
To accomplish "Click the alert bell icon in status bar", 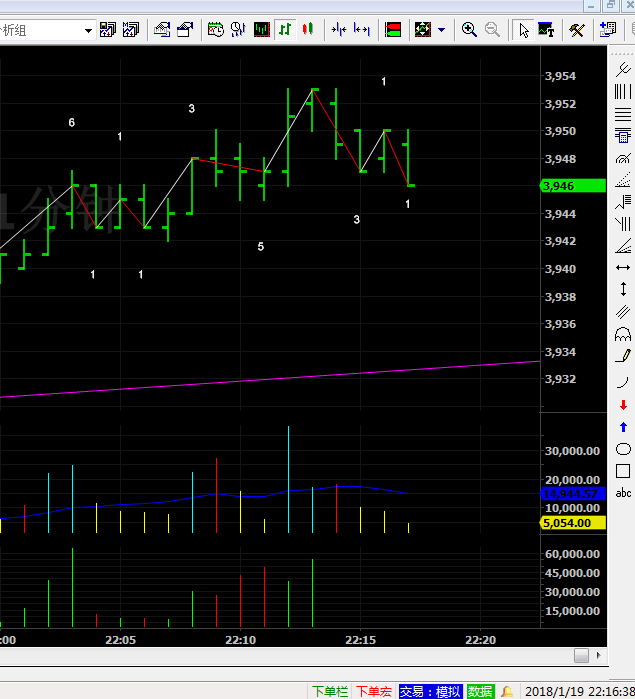I will click(507, 691).
